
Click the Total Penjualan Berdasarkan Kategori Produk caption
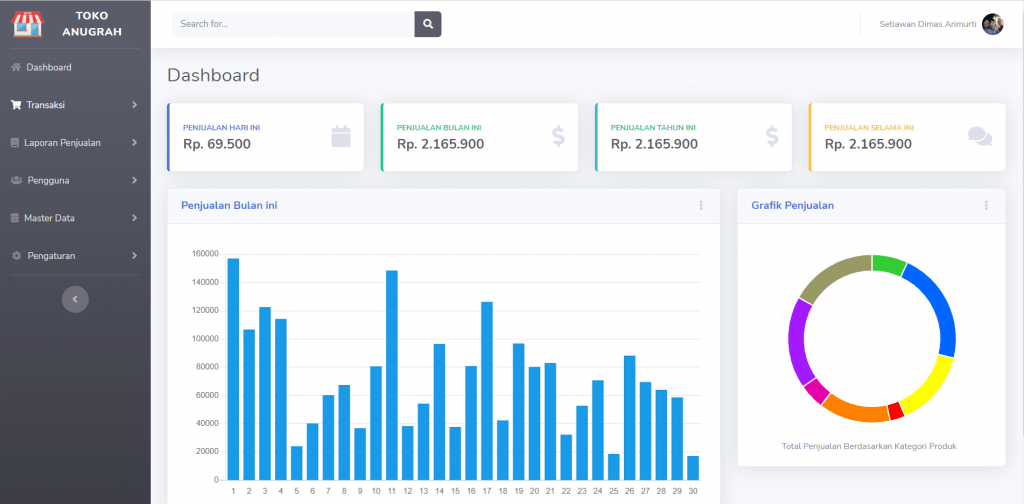[x=869, y=446]
